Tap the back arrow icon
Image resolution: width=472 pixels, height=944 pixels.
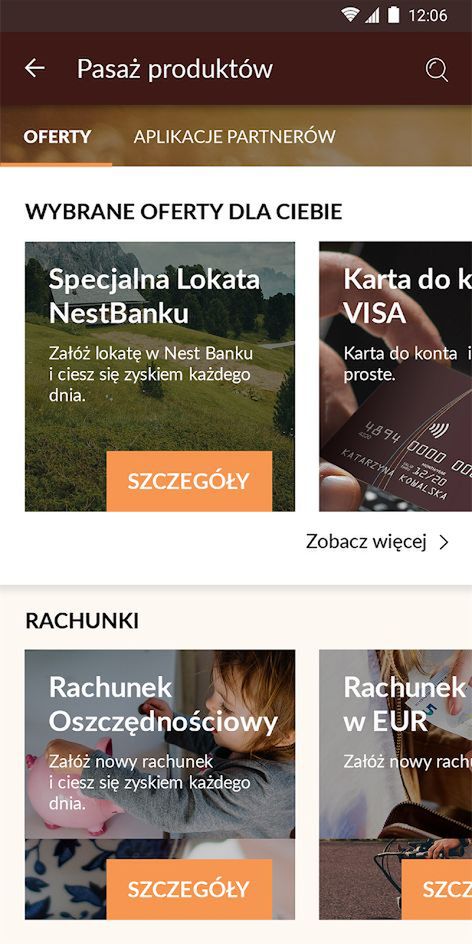pyautogui.click(x=34, y=69)
